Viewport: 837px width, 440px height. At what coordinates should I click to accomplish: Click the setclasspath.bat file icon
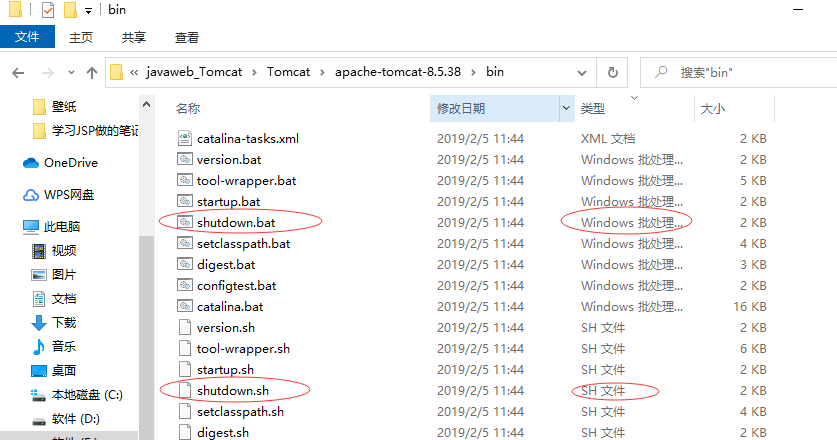click(x=185, y=243)
